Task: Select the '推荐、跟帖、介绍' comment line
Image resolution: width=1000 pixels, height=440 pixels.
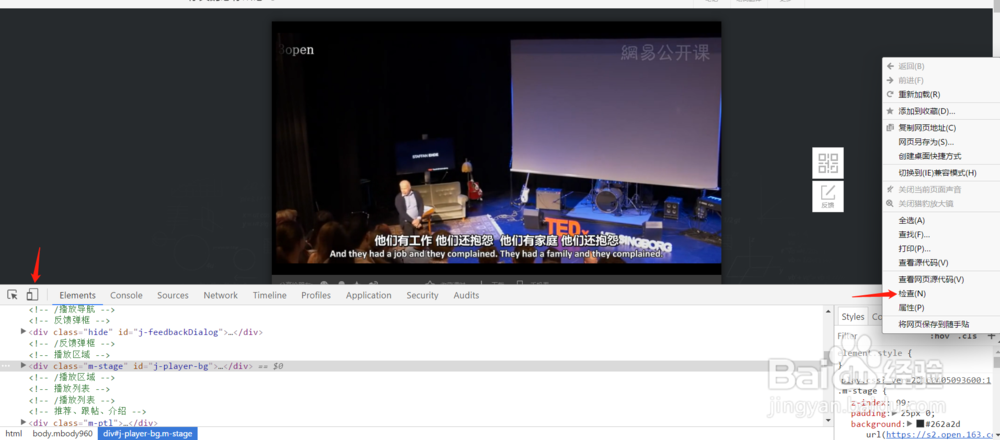Action: pos(87,411)
